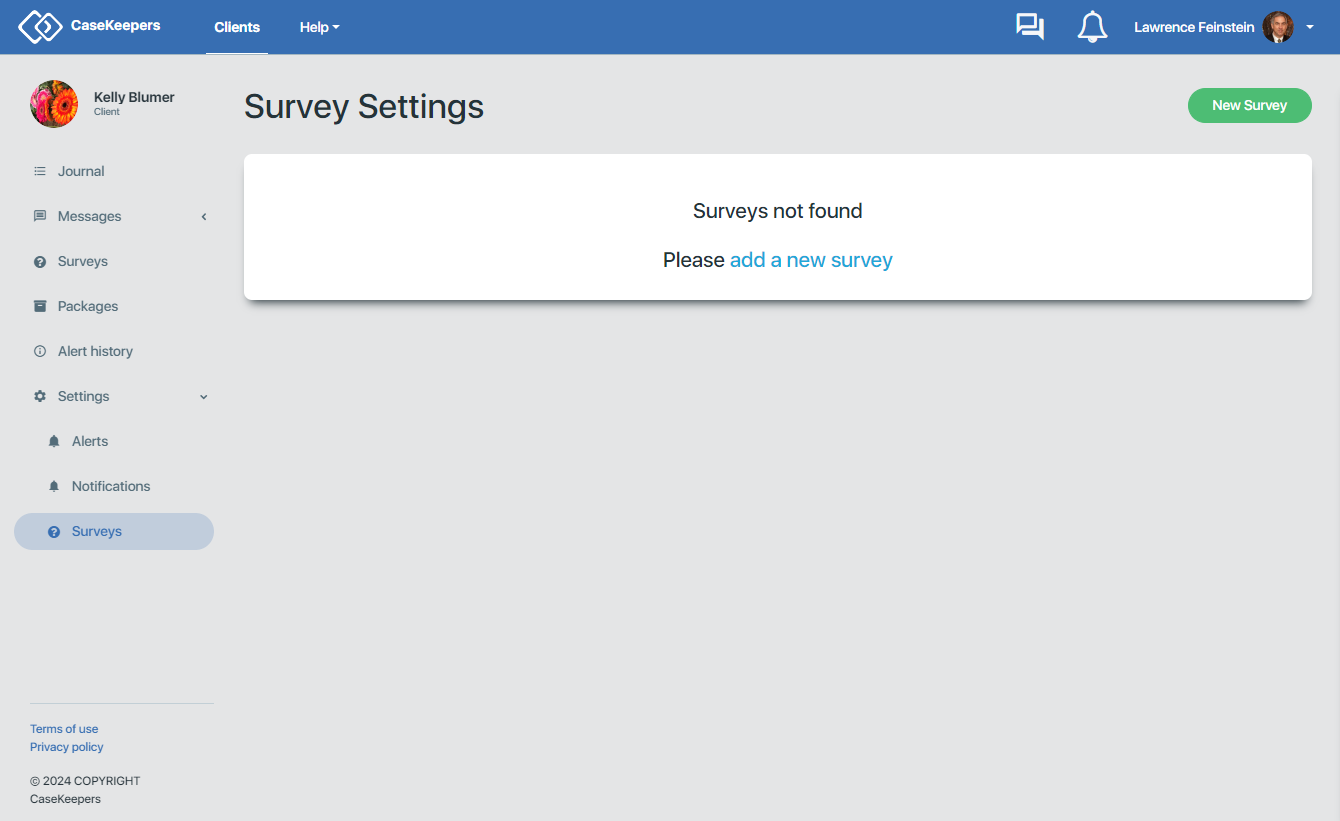
Task: Expand the Messages submenu chevron
Action: (x=204, y=216)
